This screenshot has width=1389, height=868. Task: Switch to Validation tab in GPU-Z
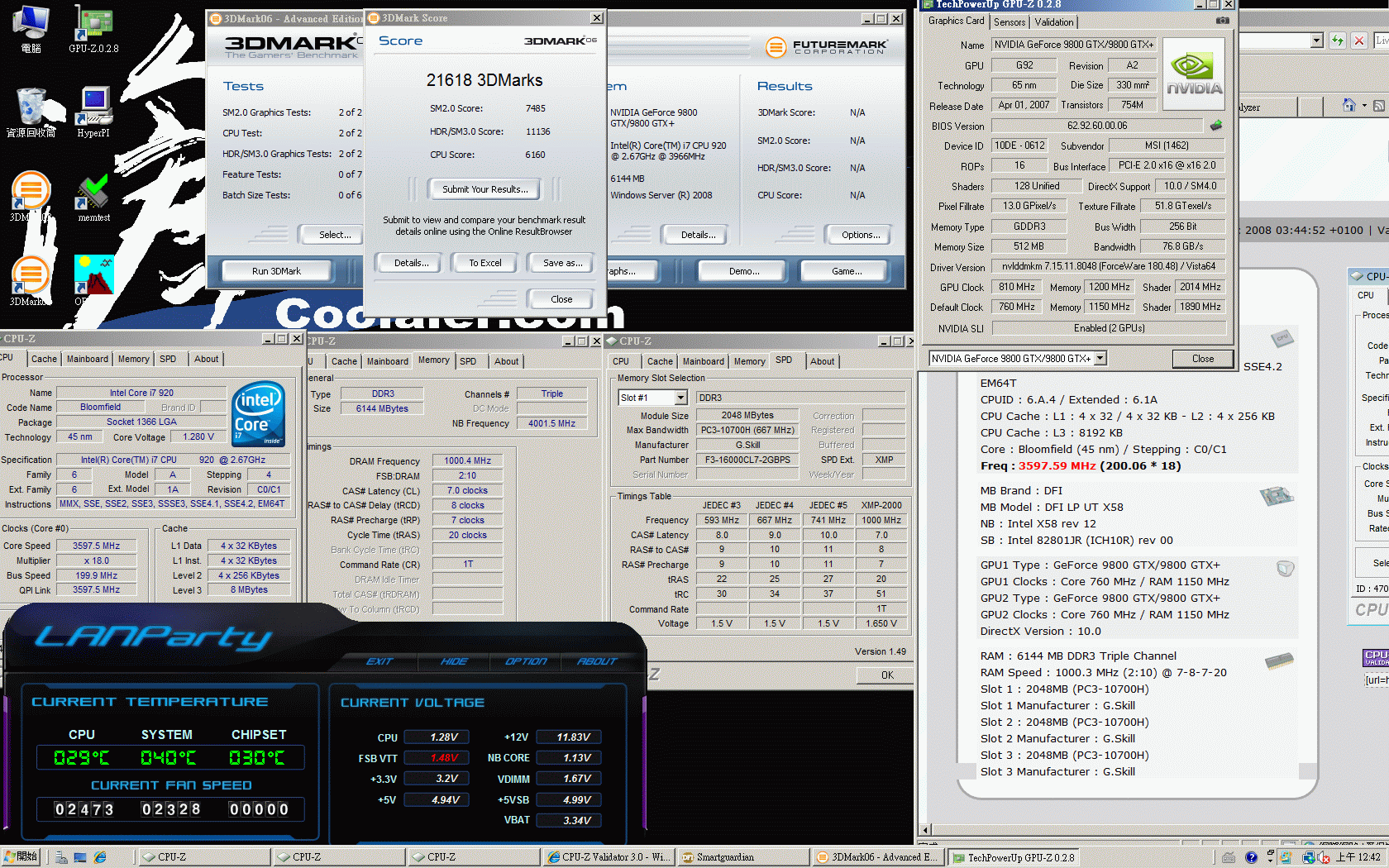tap(1054, 22)
